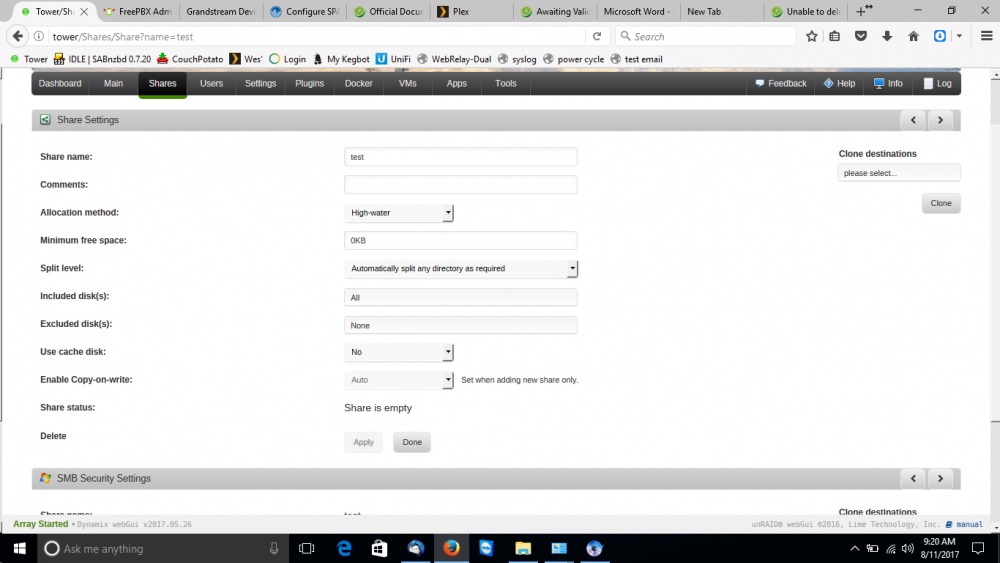Open CouchPotato bookmark
Image resolution: width=1000 pixels, height=563 pixels.
coord(190,59)
